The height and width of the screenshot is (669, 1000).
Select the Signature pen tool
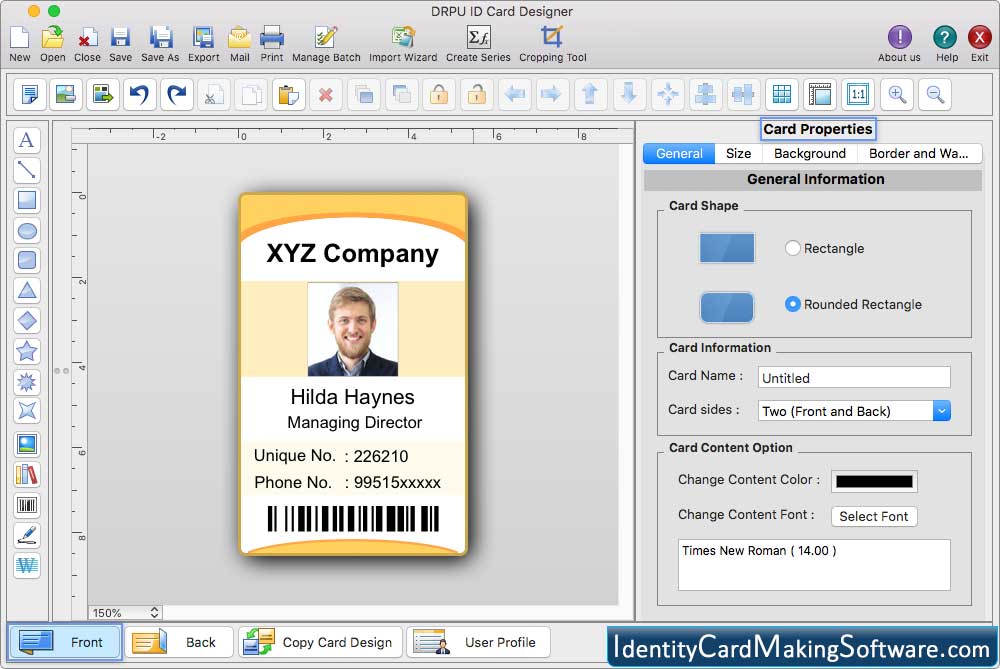pos(27,535)
